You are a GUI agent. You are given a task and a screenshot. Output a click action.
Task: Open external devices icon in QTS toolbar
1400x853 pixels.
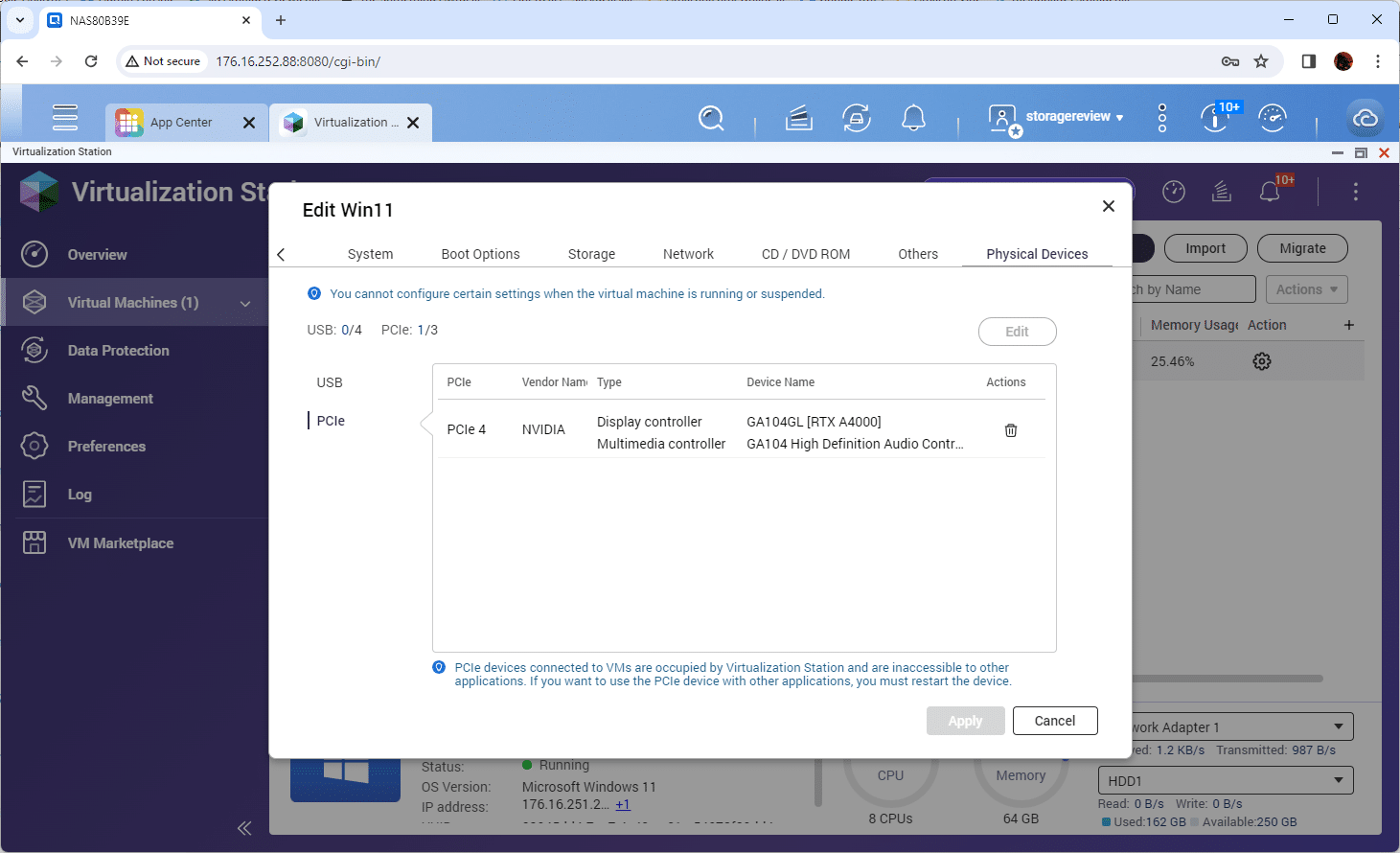click(857, 118)
